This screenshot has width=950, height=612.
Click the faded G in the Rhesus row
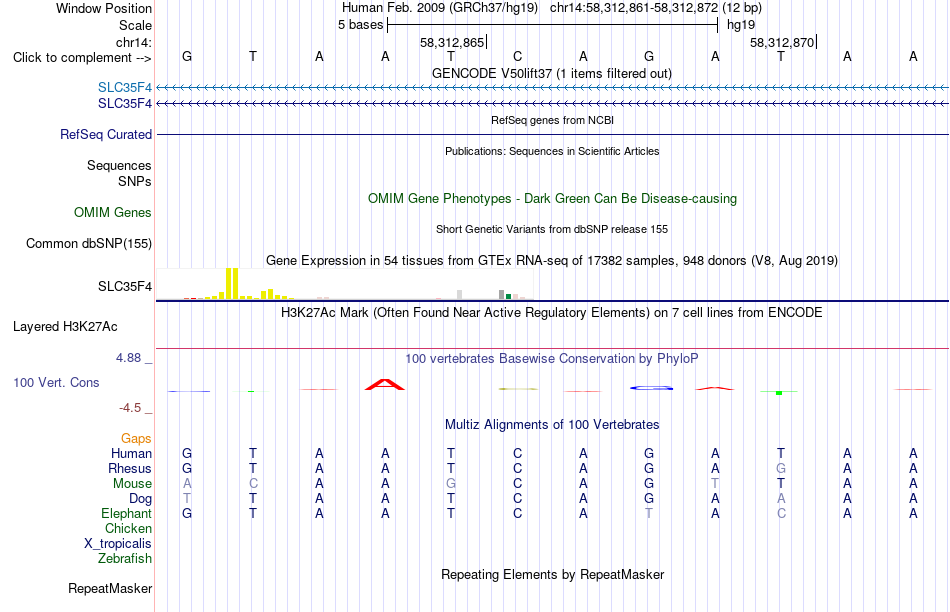(781, 468)
